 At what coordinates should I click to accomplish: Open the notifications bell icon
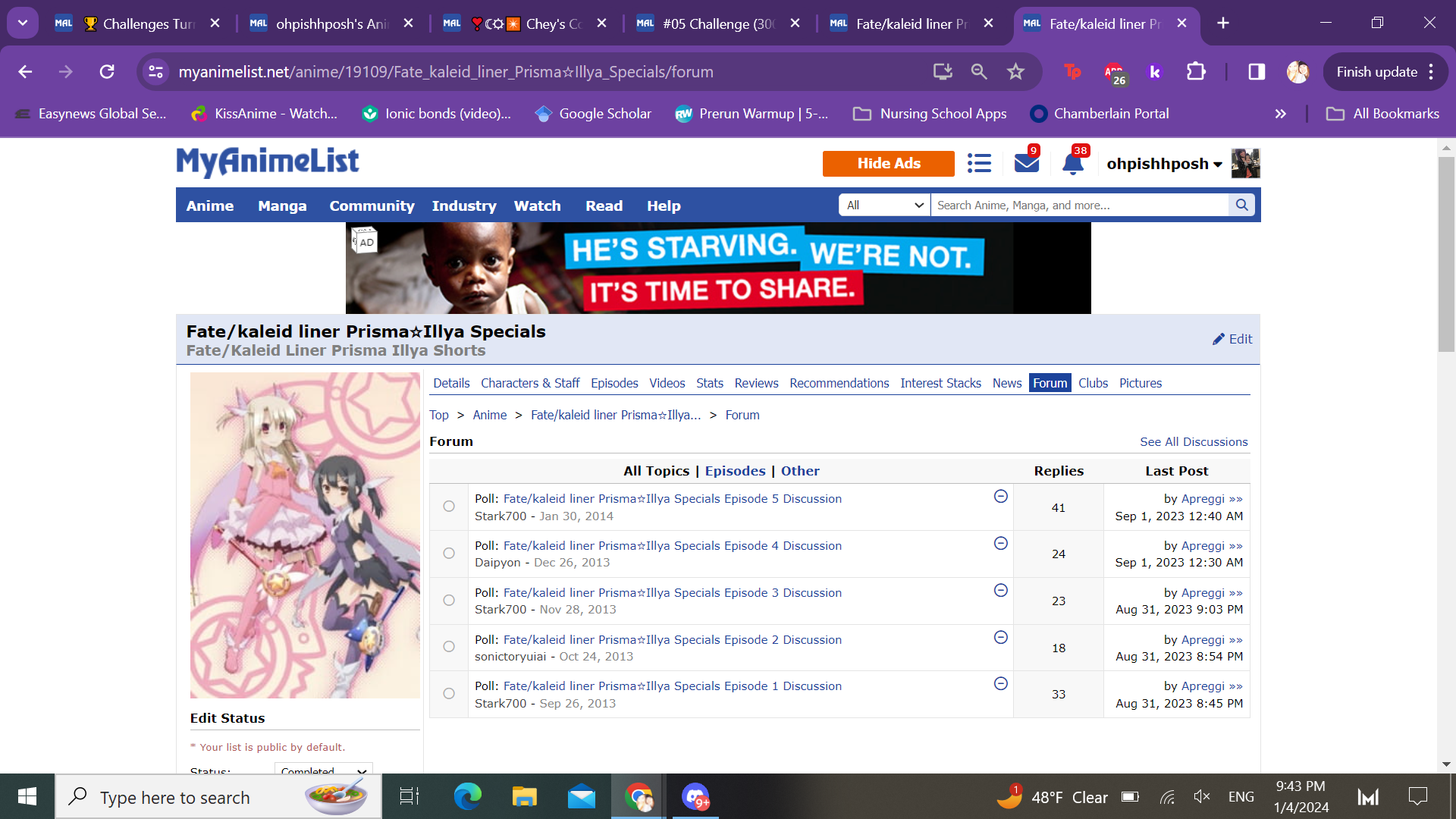point(1072,163)
